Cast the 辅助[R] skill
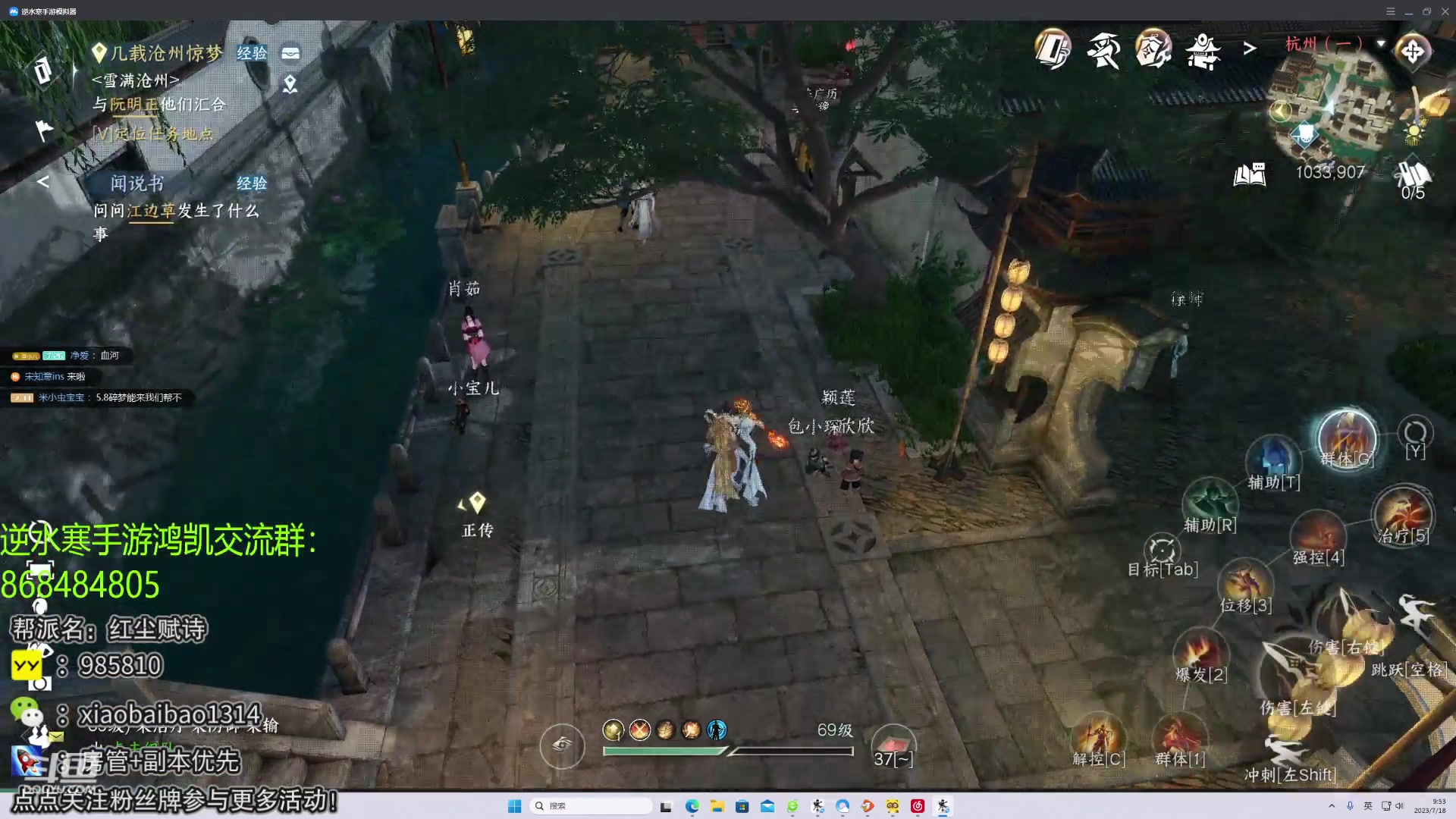This screenshot has height=819, width=1456. 1210,505
